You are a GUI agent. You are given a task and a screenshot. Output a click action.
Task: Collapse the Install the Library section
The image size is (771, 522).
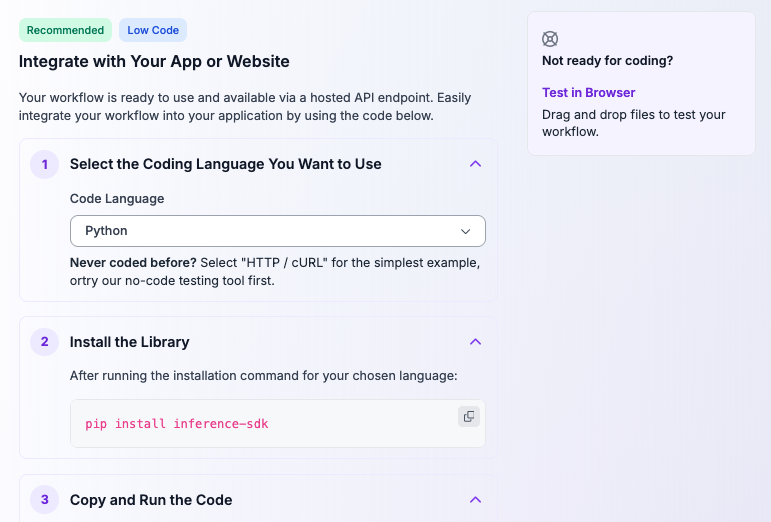[476, 342]
